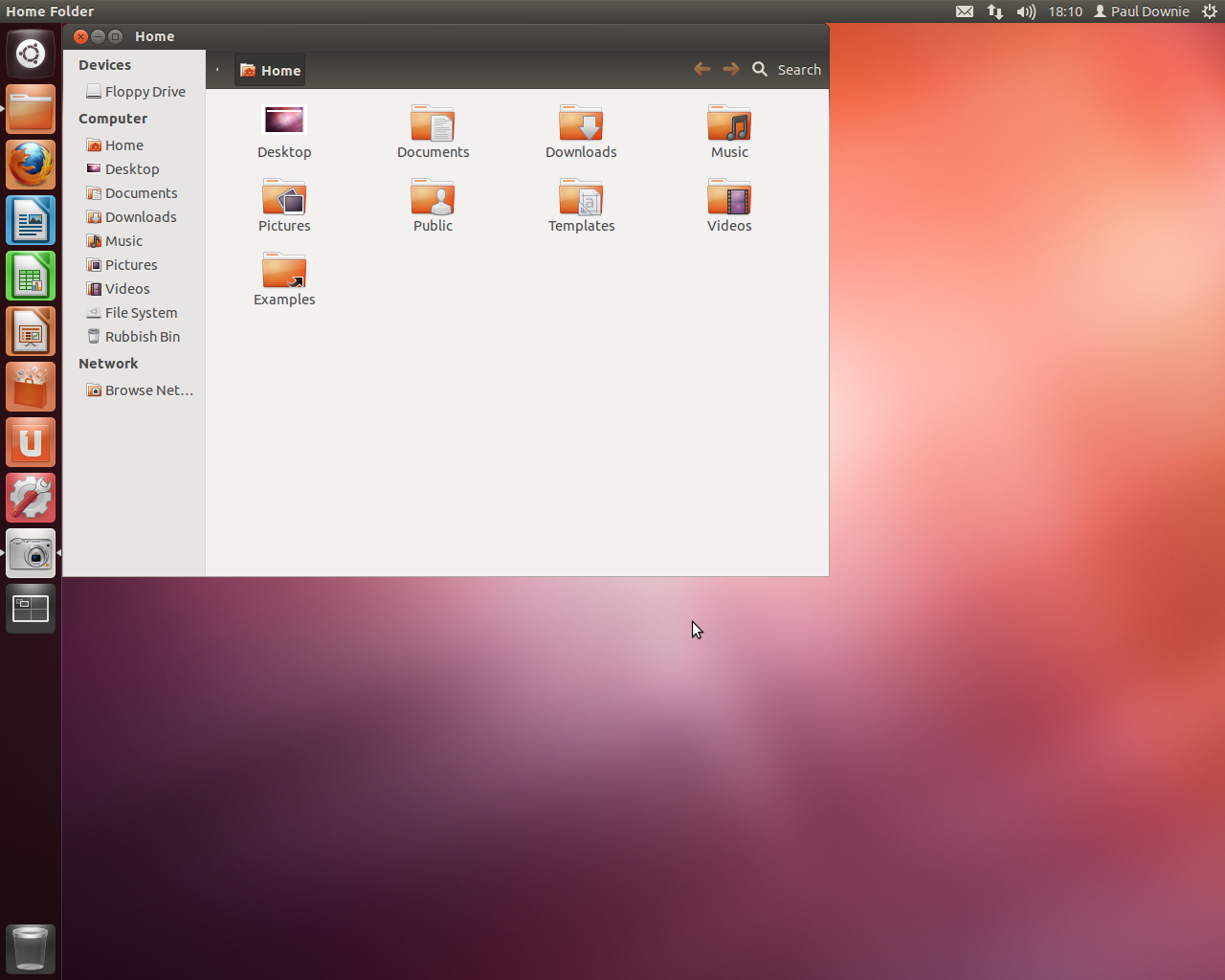Open the Rubbish Bin at the launcher bottom
Screen dimensions: 1225x980
[30, 948]
